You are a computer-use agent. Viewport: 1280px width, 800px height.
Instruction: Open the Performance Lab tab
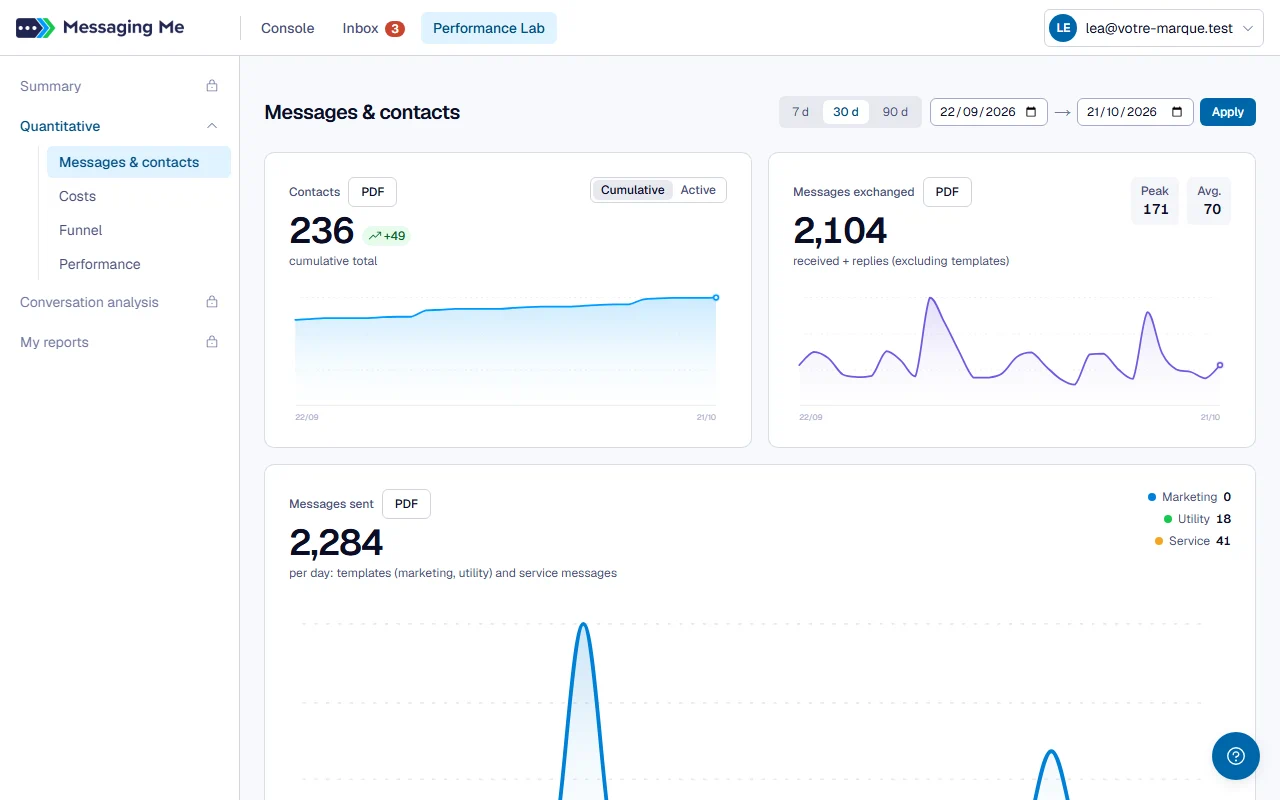click(489, 28)
